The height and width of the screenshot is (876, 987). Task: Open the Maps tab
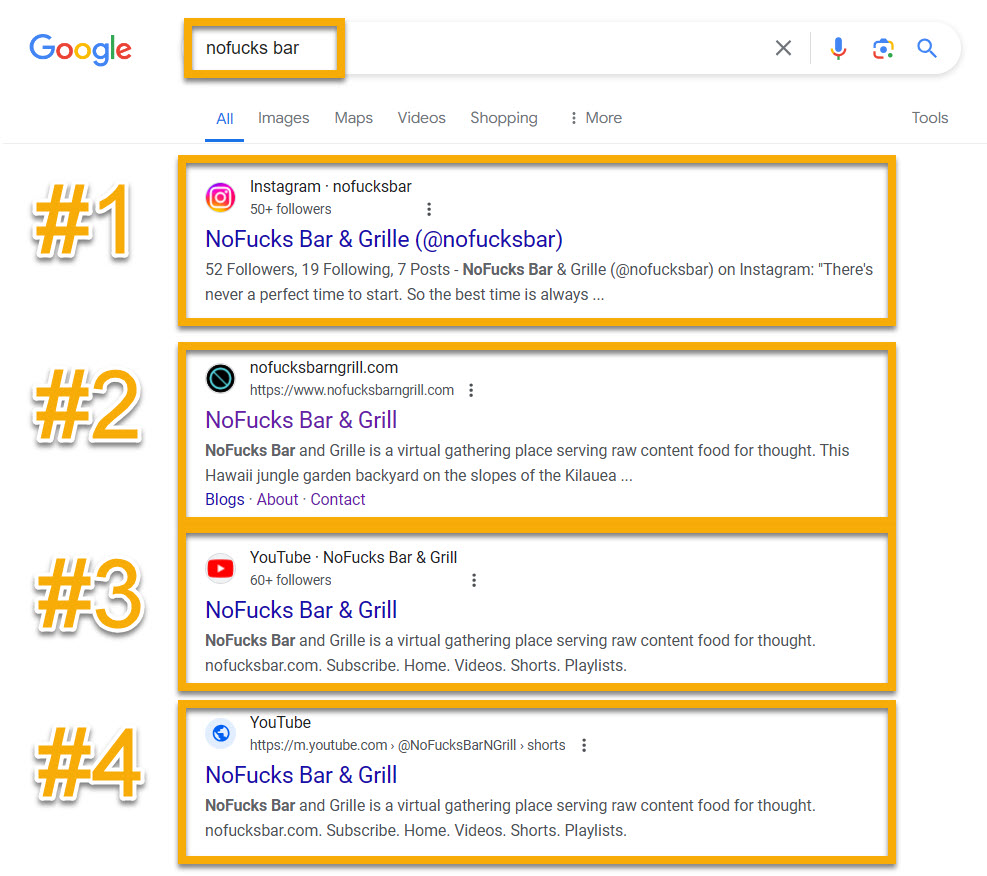353,117
